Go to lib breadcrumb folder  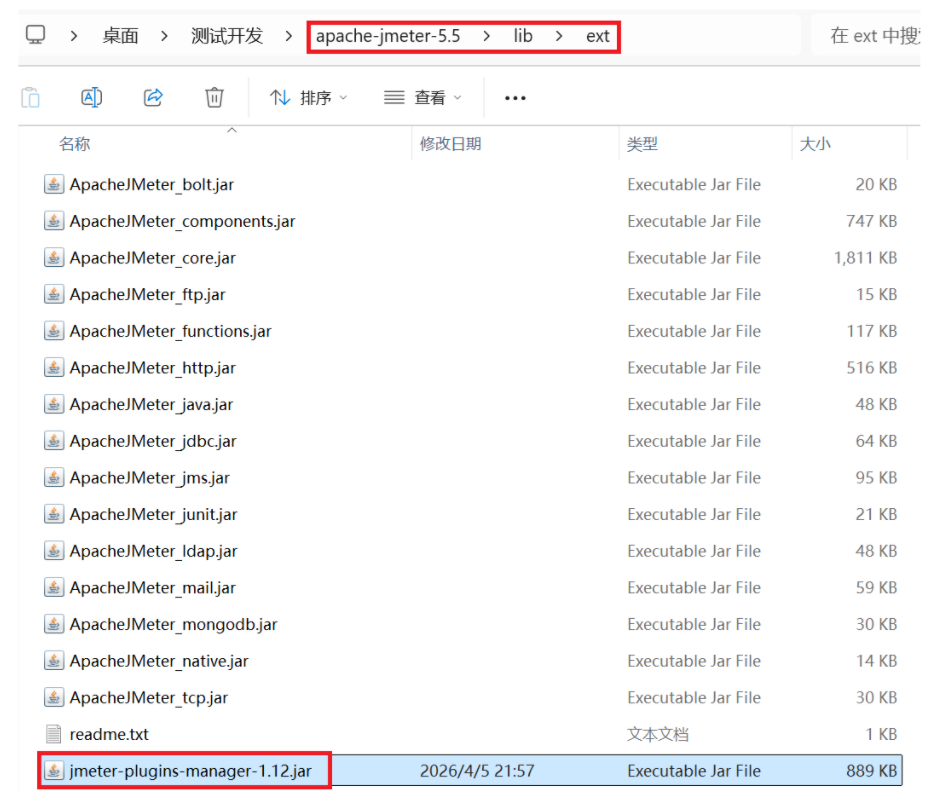coord(523,36)
